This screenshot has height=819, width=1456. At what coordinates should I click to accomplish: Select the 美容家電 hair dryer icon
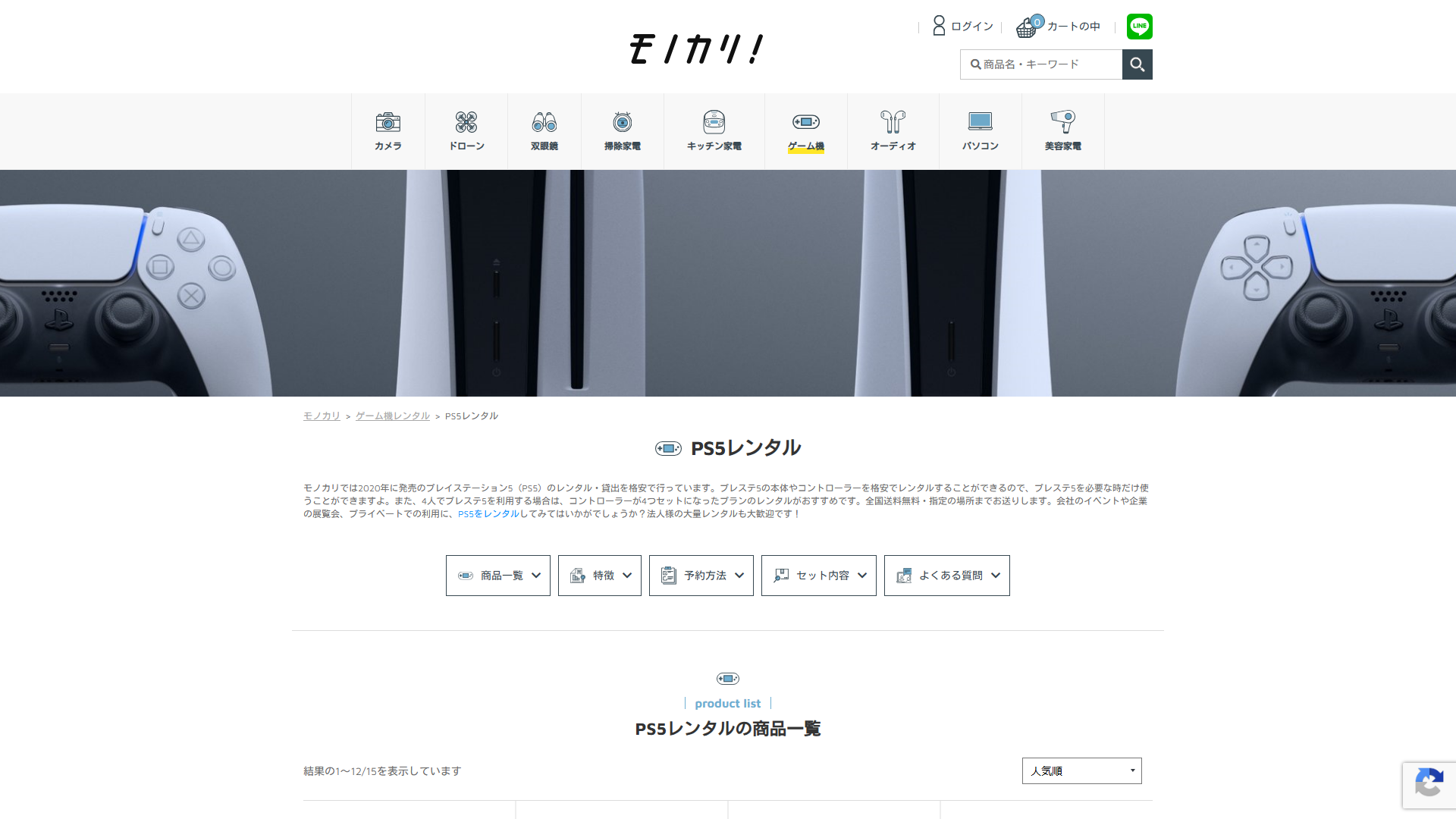pyautogui.click(x=1062, y=122)
